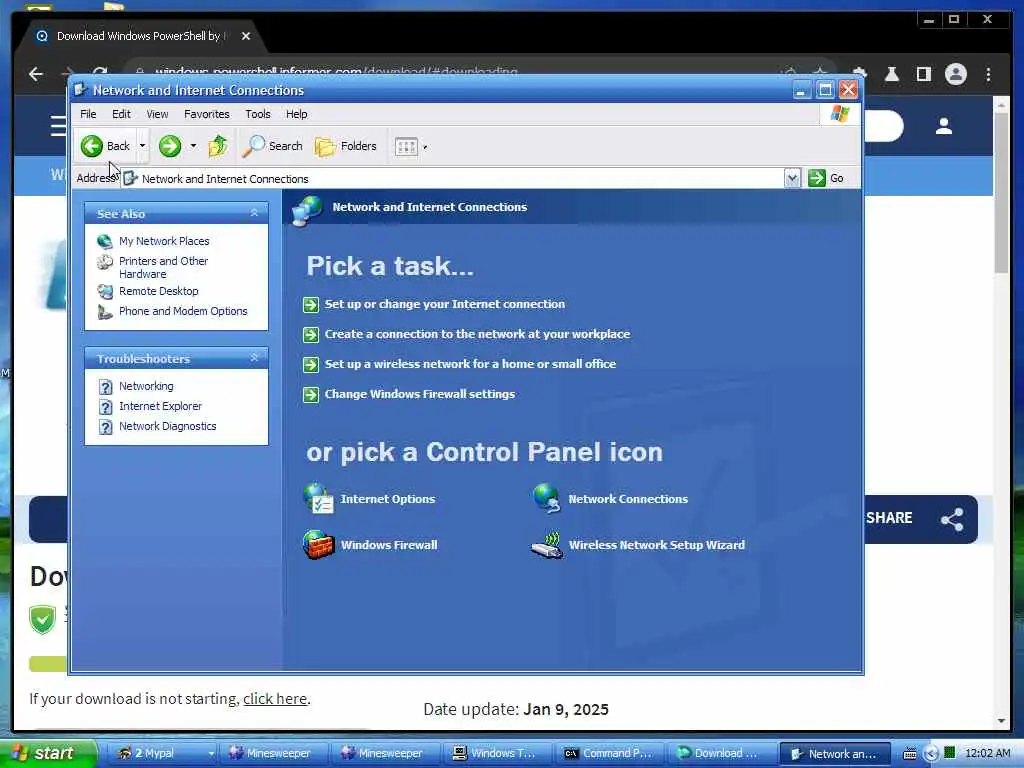This screenshot has width=1024, height=768.
Task: Click the green Forward arrow button
Action: (170, 146)
